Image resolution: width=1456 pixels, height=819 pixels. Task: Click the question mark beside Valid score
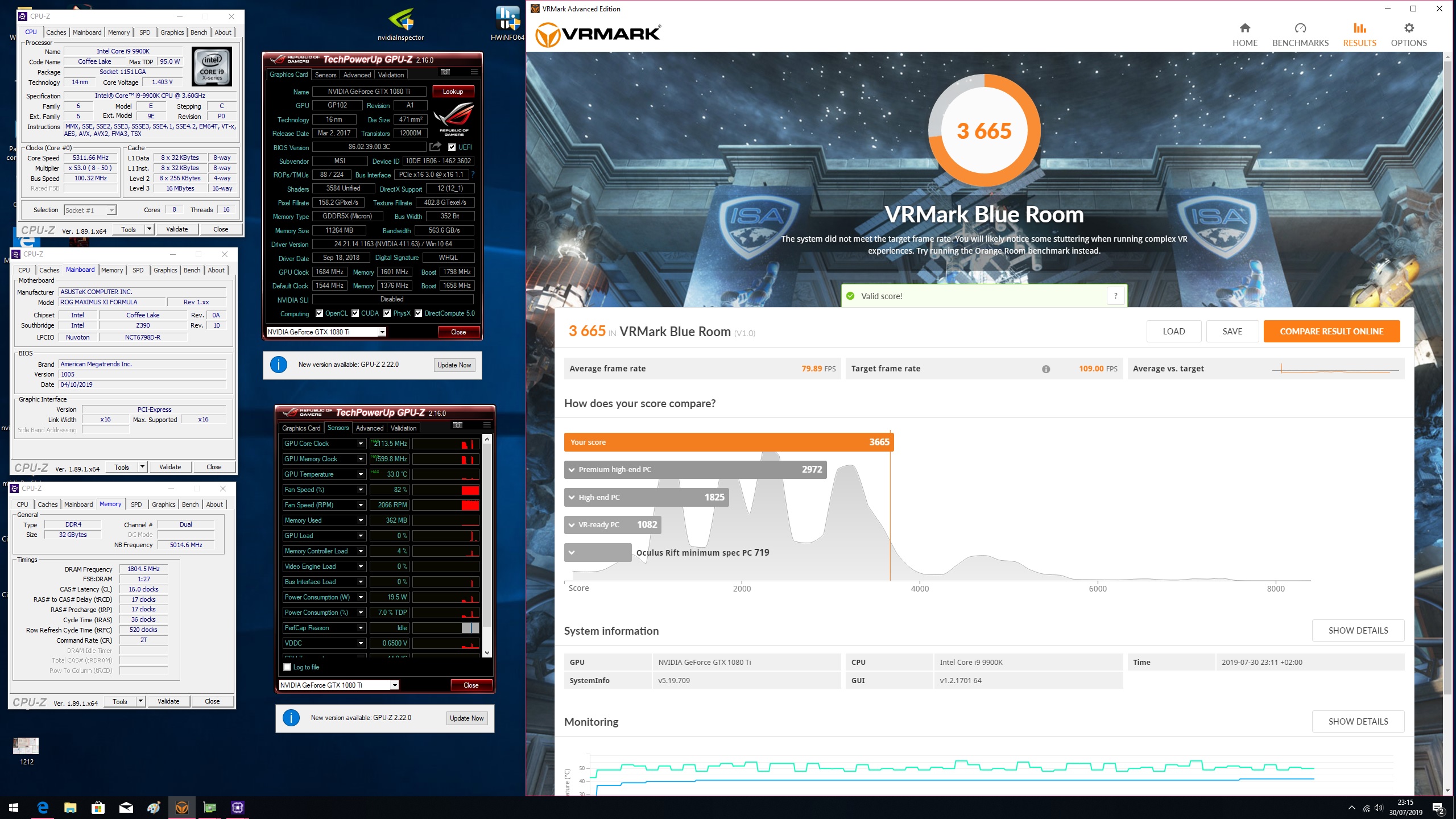tap(1116, 296)
